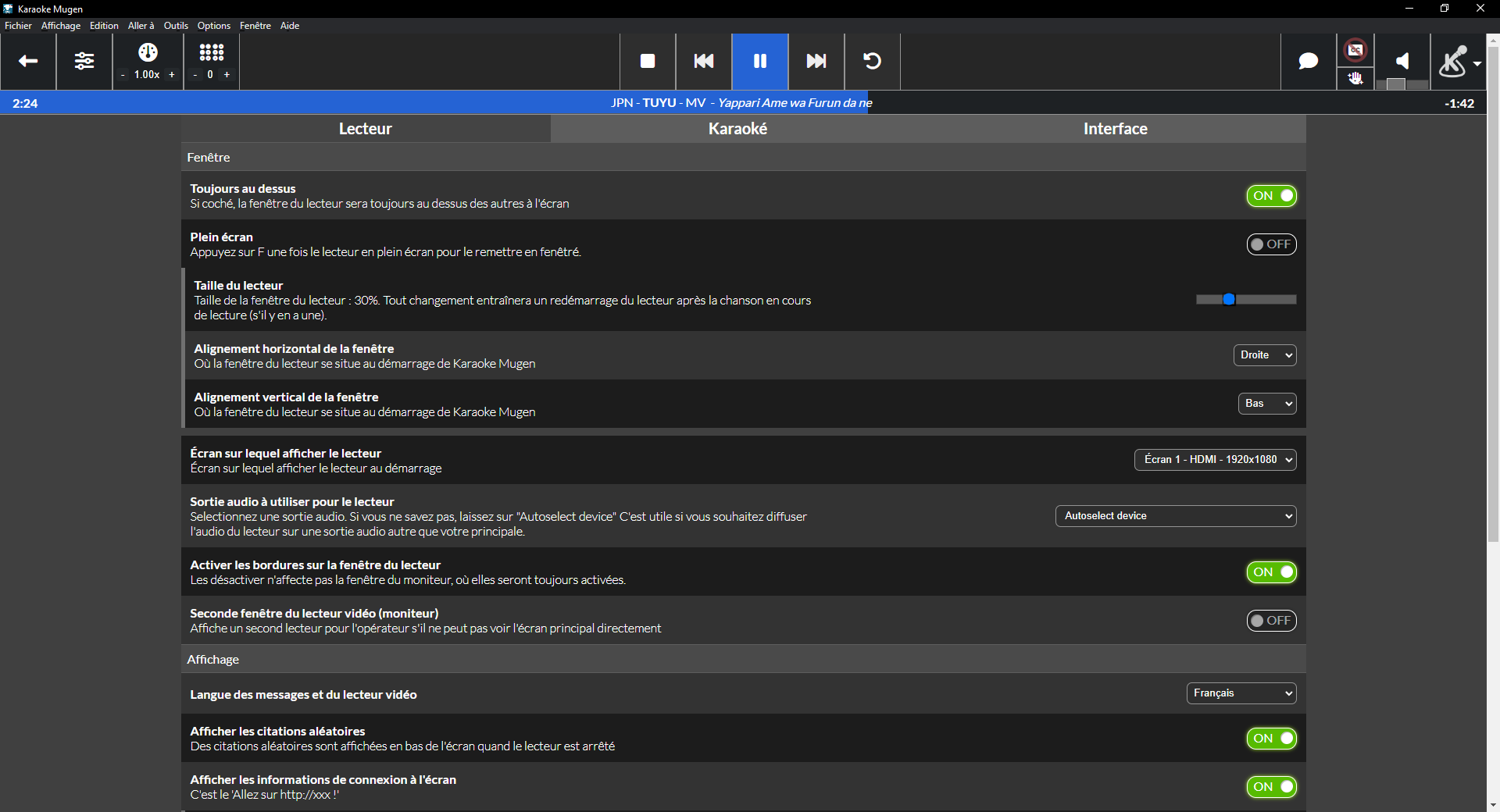
Task: Click the sparkling hand icon
Action: point(1355,78)
